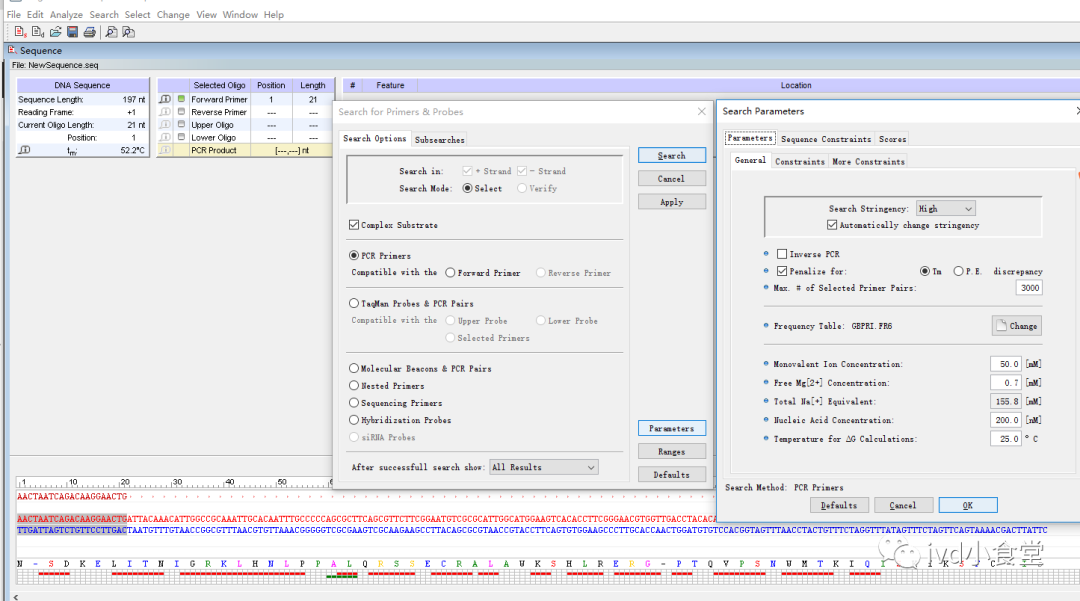Open After successful search show dropdown
This screenshot has width=1080, height=601.
coord(543,467)
